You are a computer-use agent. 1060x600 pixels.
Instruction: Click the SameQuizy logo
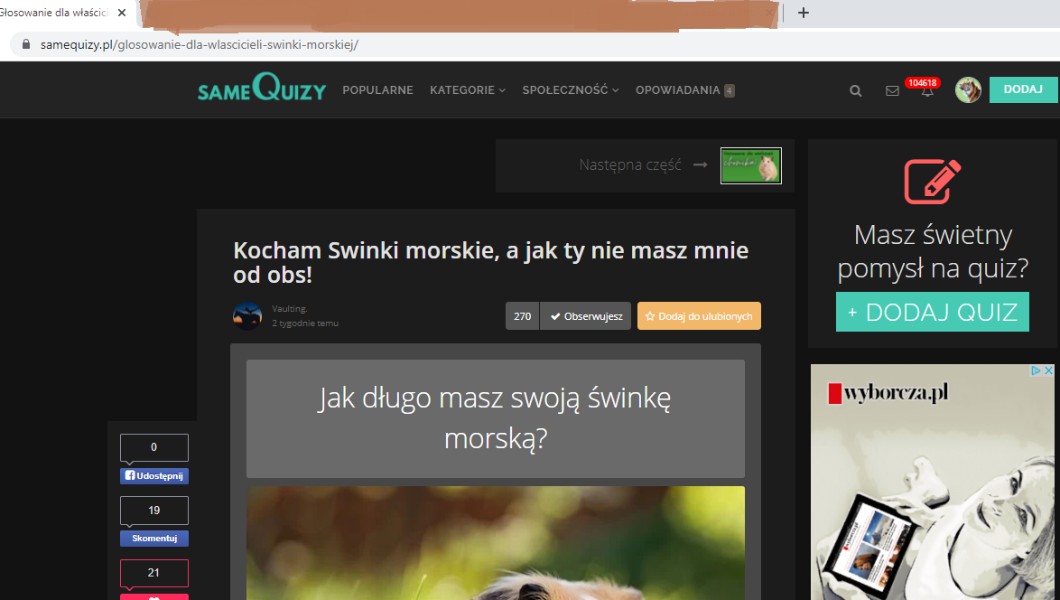click(x=262, y=90)
